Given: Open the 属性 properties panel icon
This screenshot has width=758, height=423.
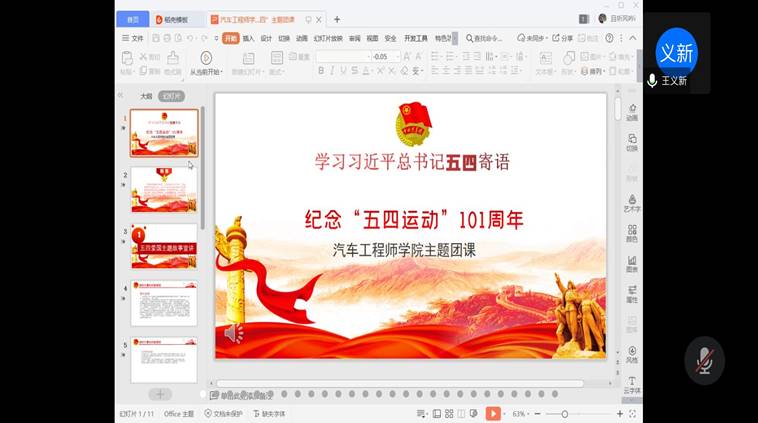Looking at the screenshot, I should [x=631, y=294].
